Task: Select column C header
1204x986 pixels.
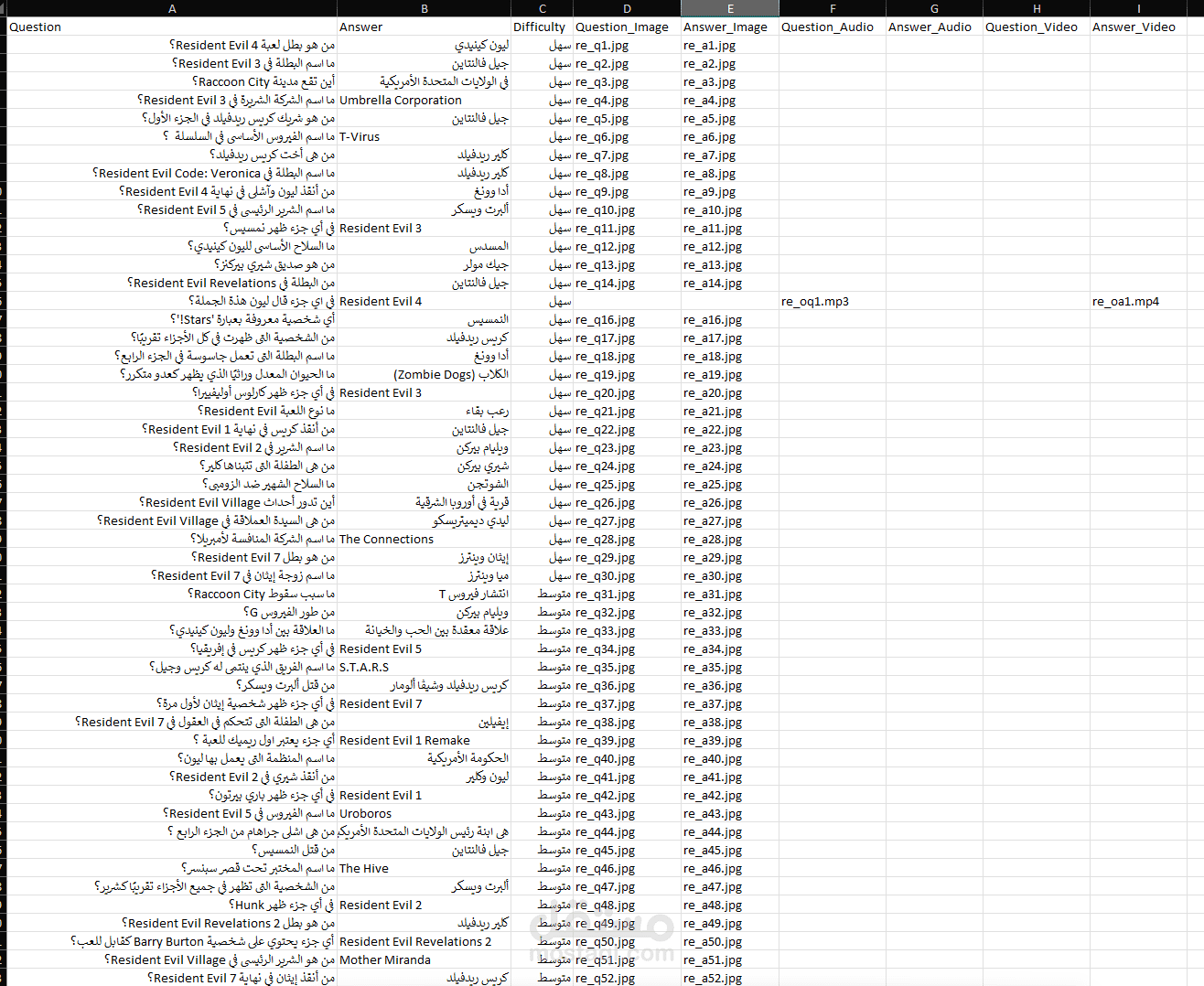Action: pyautogui.click(x=542, y=8)
